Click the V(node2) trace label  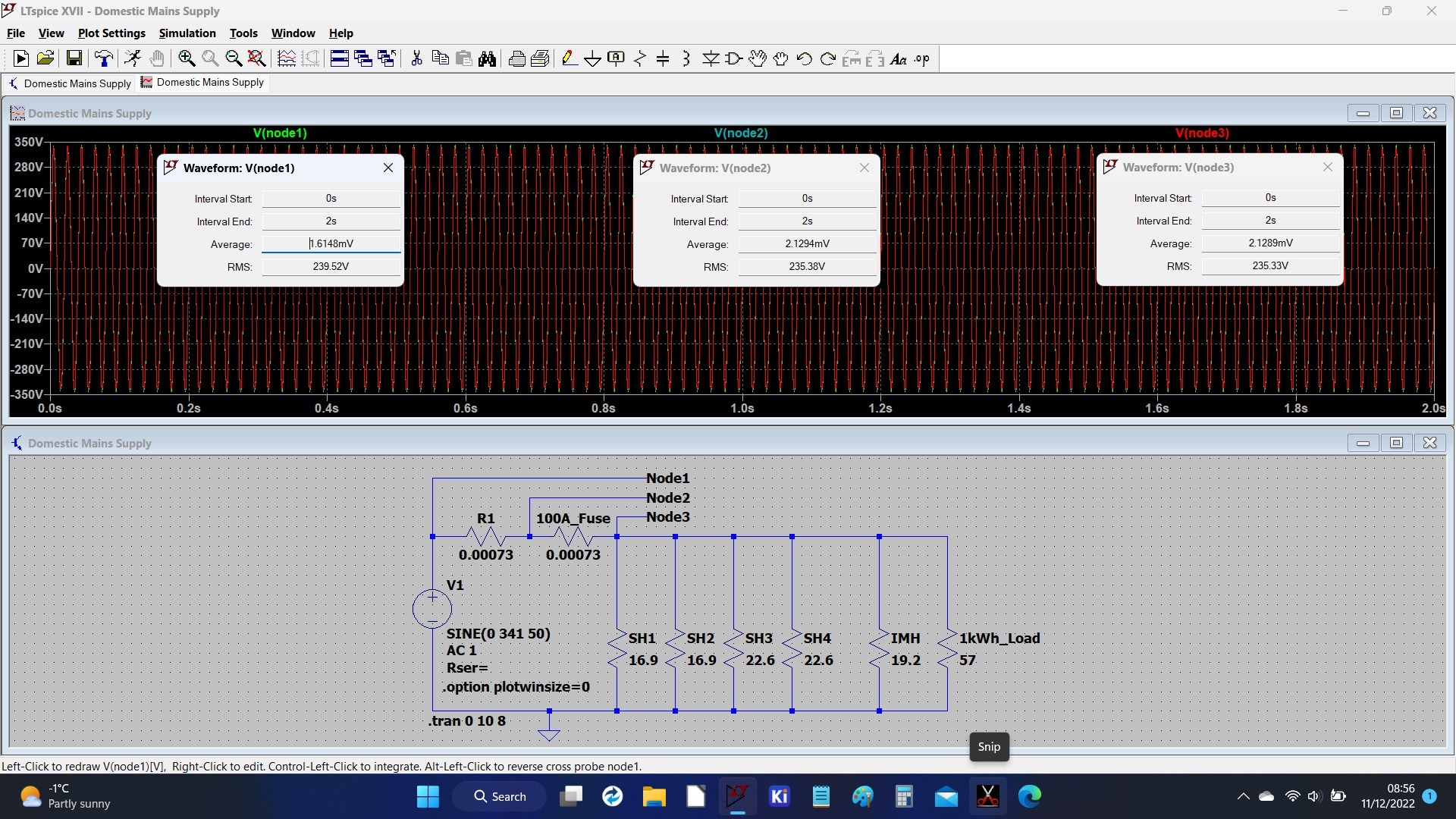click(741, 133)
